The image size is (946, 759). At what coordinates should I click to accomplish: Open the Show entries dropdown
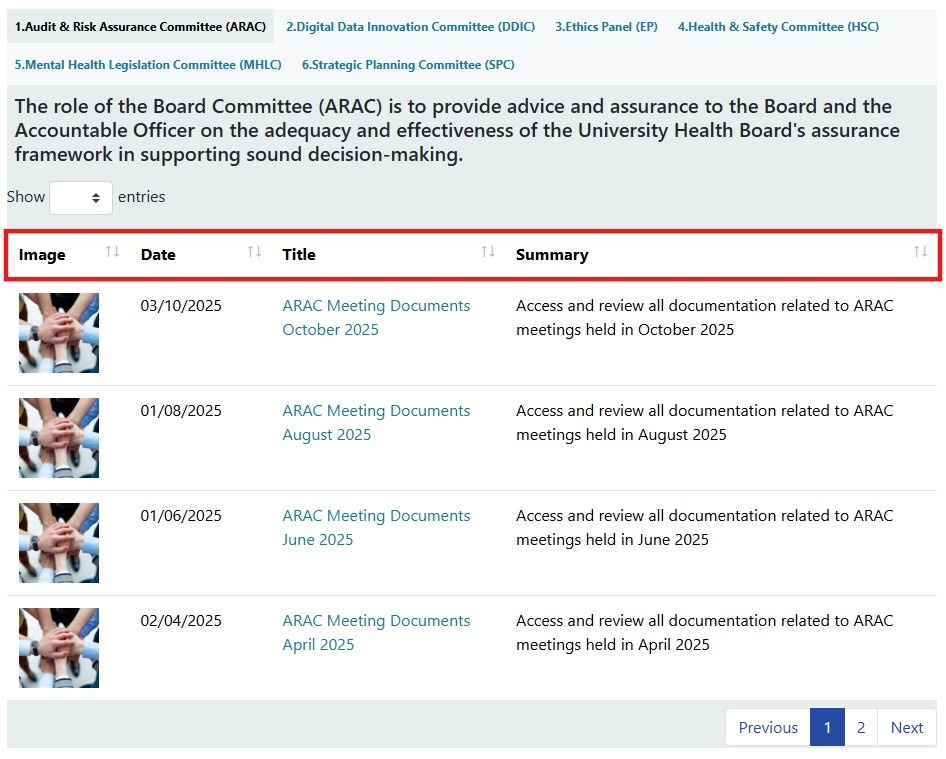(x=81, y=197)
